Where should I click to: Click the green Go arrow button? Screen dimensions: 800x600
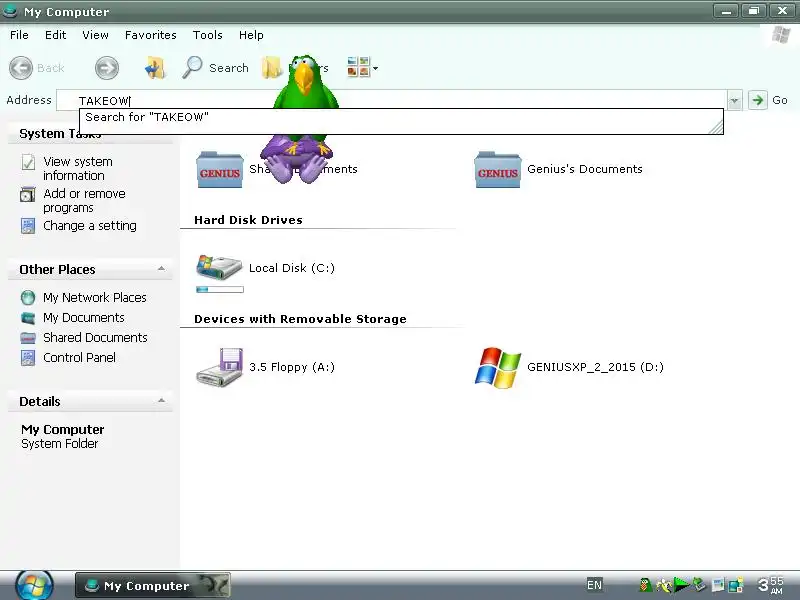[x=758, y=100]
